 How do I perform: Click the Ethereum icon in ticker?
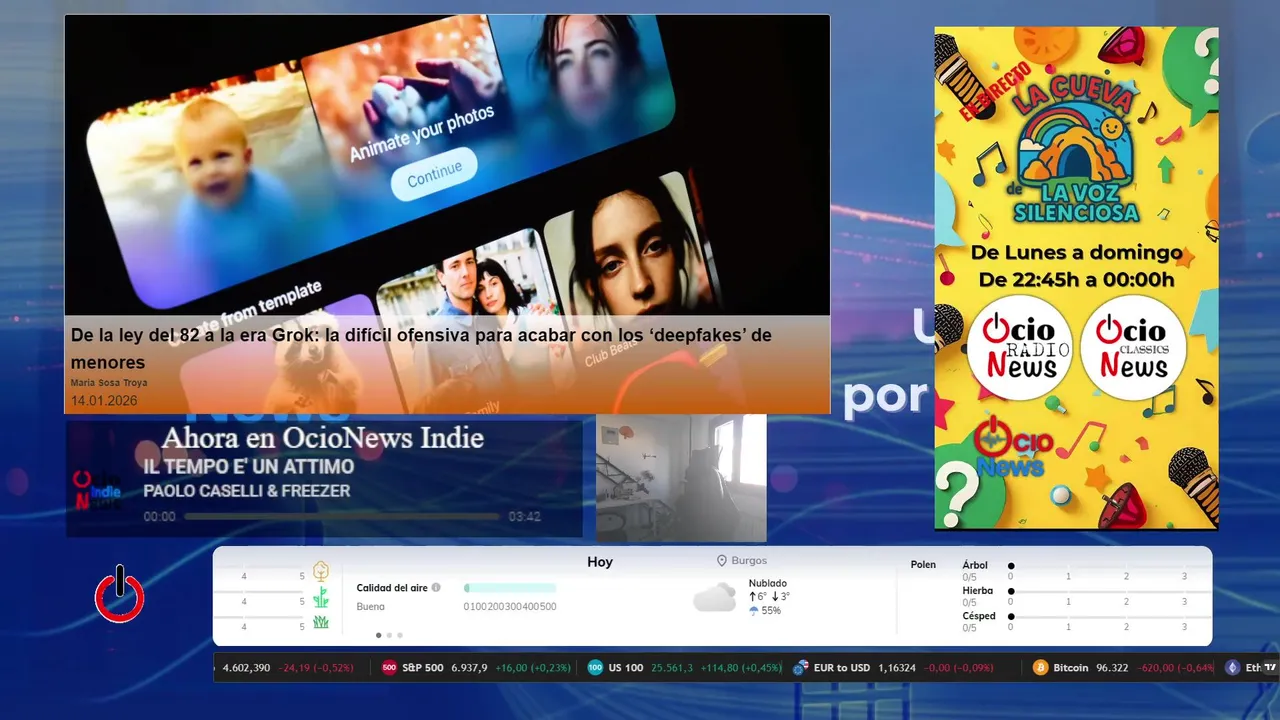coord(1232,667)
